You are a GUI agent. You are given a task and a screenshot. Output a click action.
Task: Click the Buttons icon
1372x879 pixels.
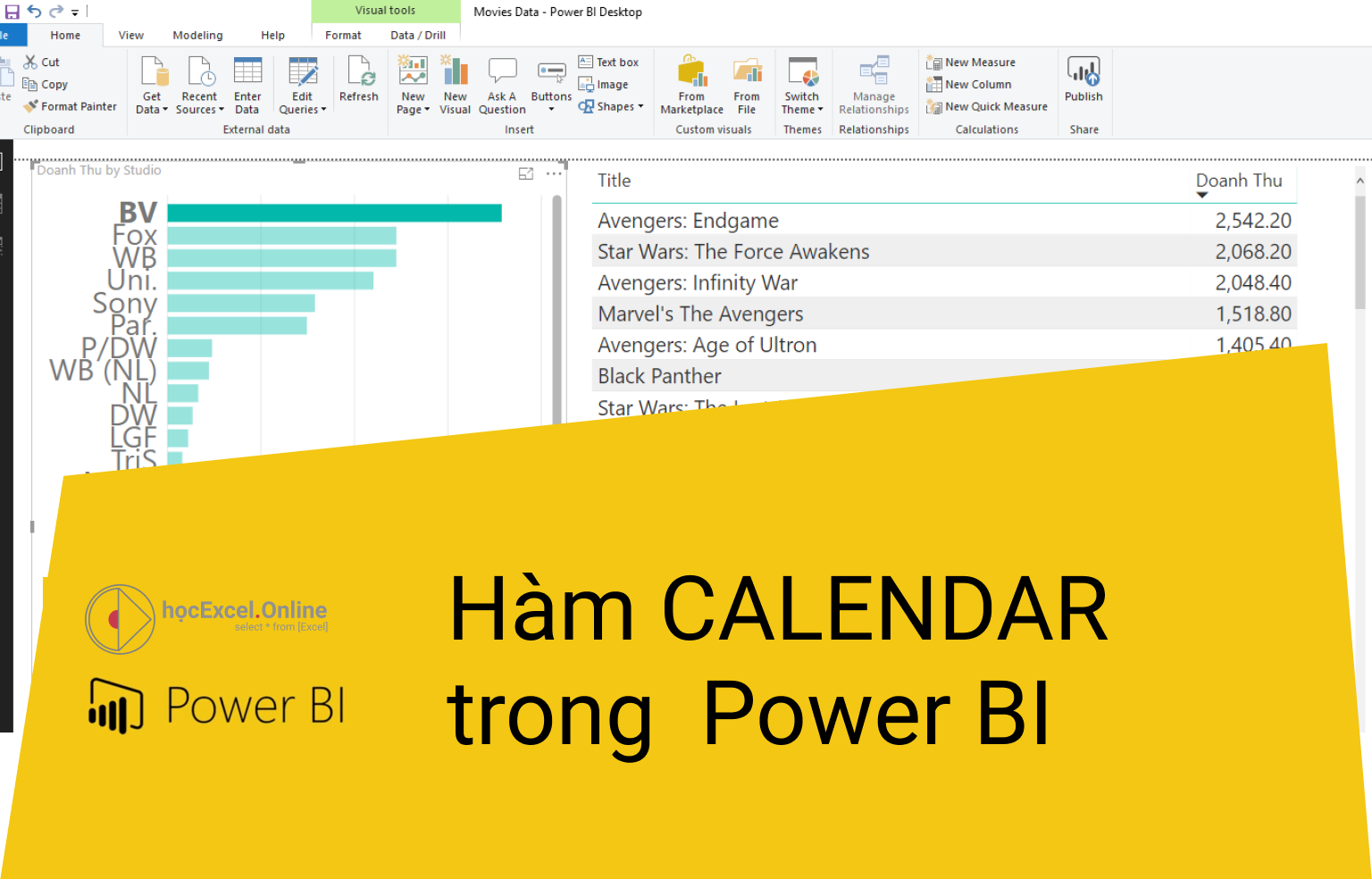click(551, 71)
